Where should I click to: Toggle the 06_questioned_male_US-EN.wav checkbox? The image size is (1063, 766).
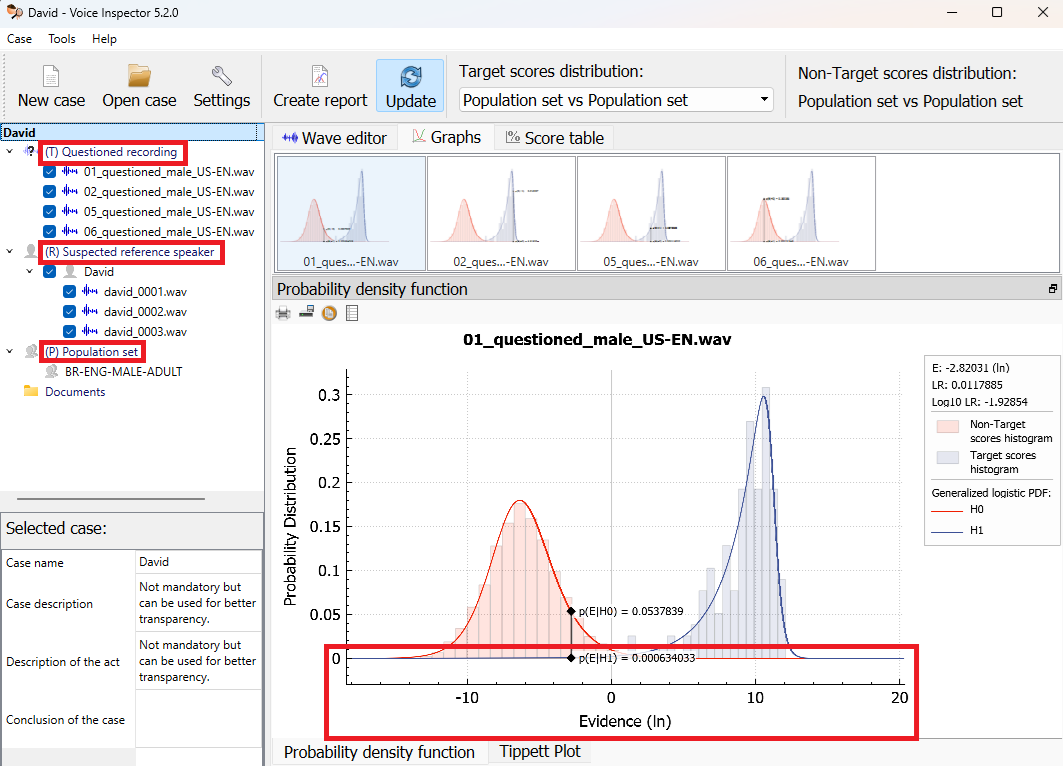[49, 231]
